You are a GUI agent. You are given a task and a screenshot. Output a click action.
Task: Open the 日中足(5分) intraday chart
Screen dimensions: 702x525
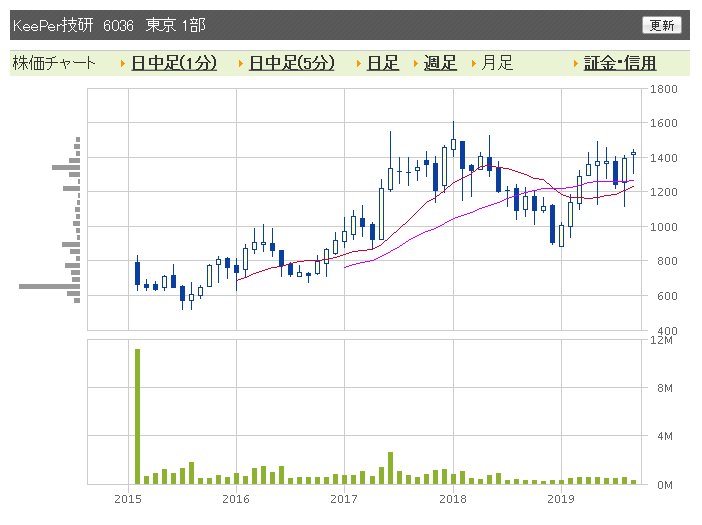click(291, 63)
